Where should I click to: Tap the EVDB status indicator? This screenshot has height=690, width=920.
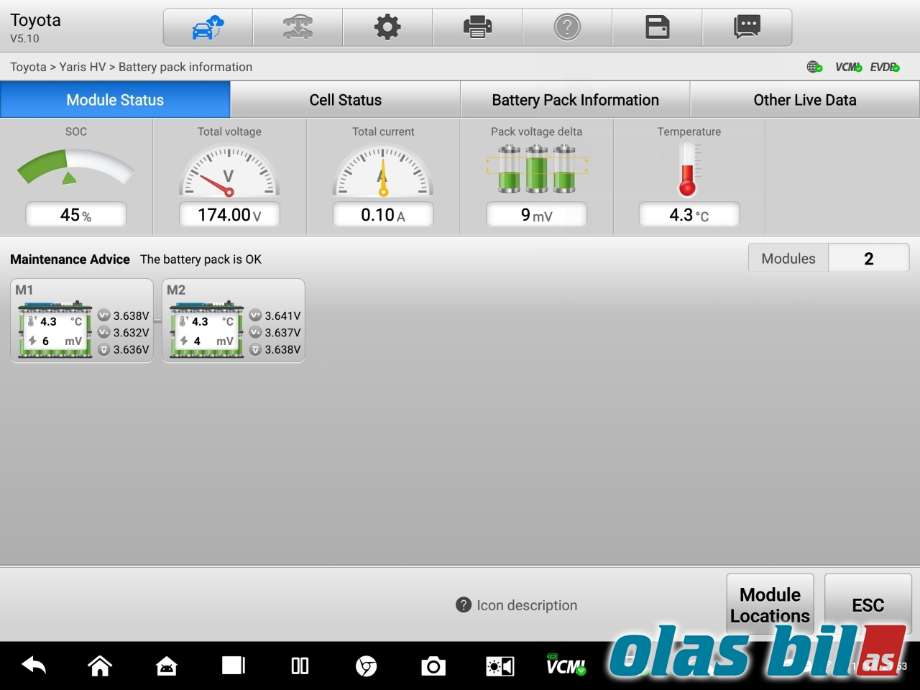pos(884,67)
